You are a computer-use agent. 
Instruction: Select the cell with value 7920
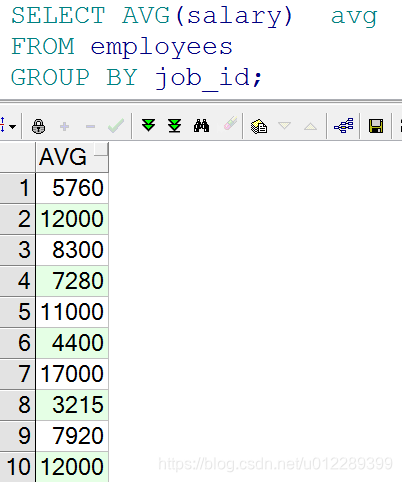point(72,436)
